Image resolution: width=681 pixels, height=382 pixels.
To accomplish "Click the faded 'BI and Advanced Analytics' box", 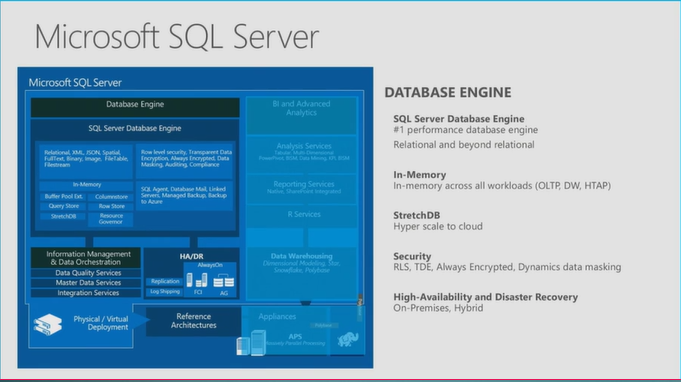I will pos(301,115).
